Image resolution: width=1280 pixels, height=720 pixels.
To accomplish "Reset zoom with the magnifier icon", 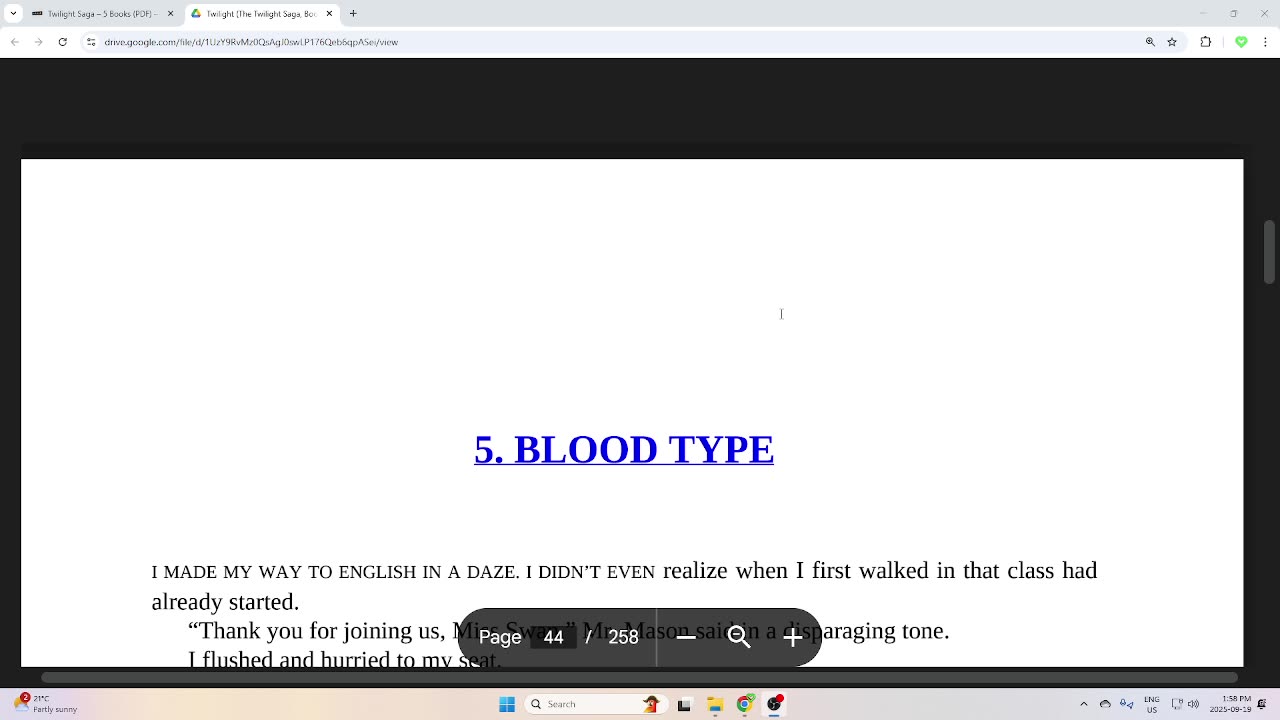I will [x=739, y=637].
